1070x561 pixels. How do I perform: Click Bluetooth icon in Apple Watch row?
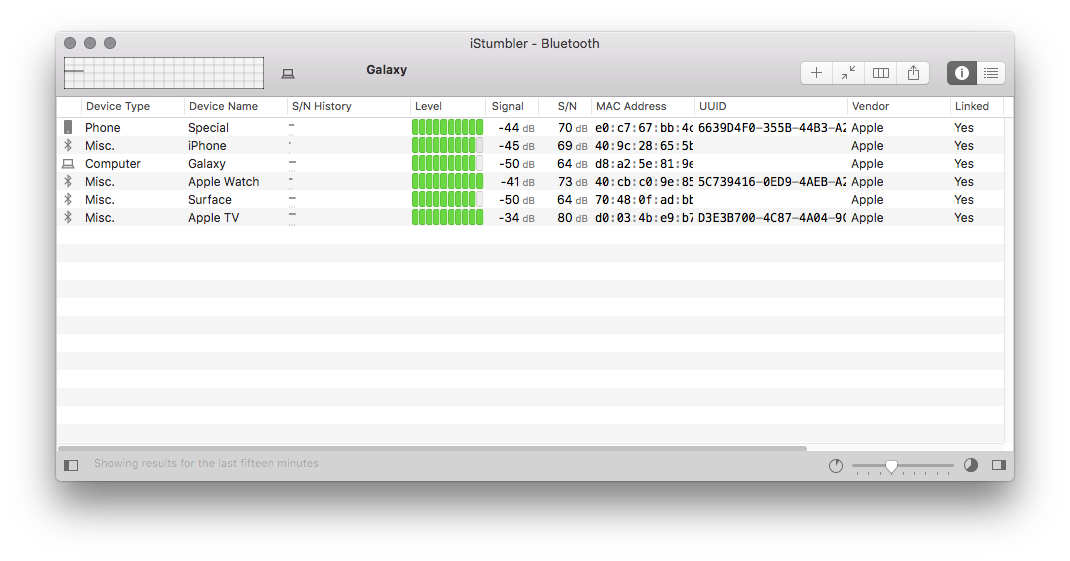[68, 182]
